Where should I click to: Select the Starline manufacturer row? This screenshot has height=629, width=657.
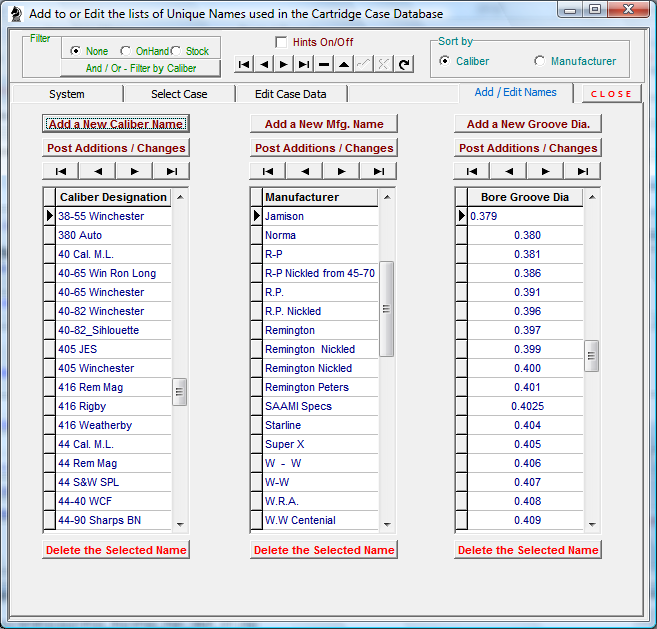point(321,425)
